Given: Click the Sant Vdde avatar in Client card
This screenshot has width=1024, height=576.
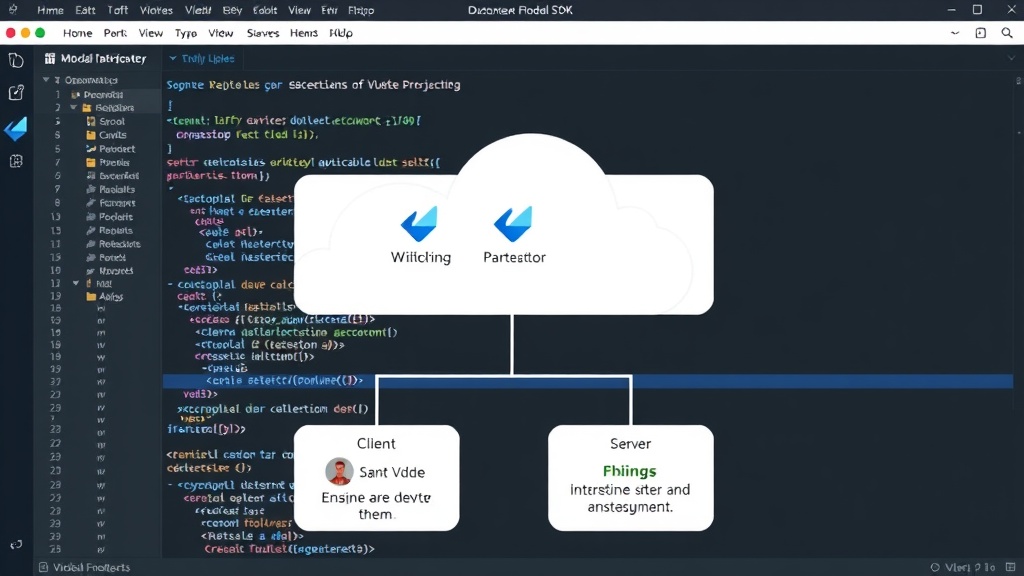Looking at the screenshot, I should (x=339, y=472).
